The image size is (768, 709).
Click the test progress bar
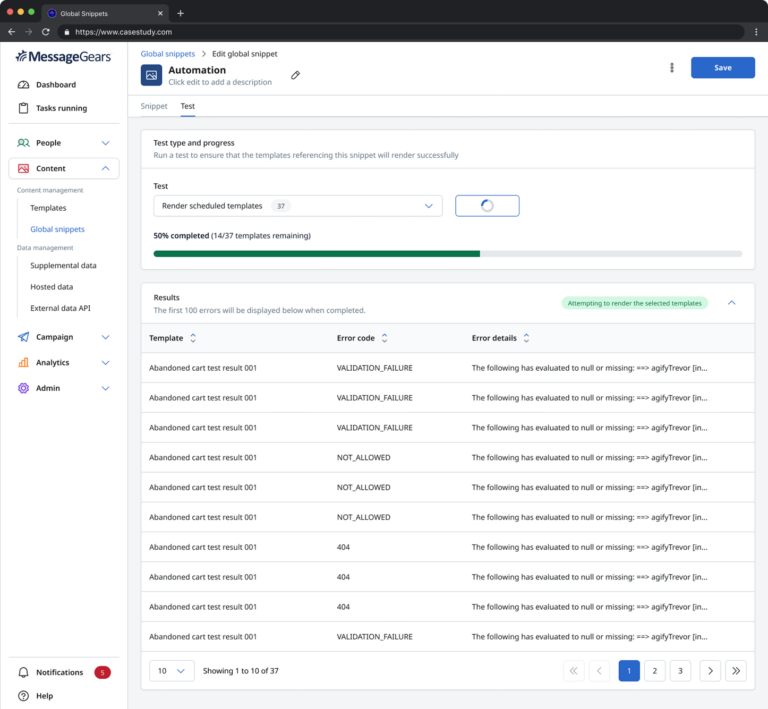point(447,254)
